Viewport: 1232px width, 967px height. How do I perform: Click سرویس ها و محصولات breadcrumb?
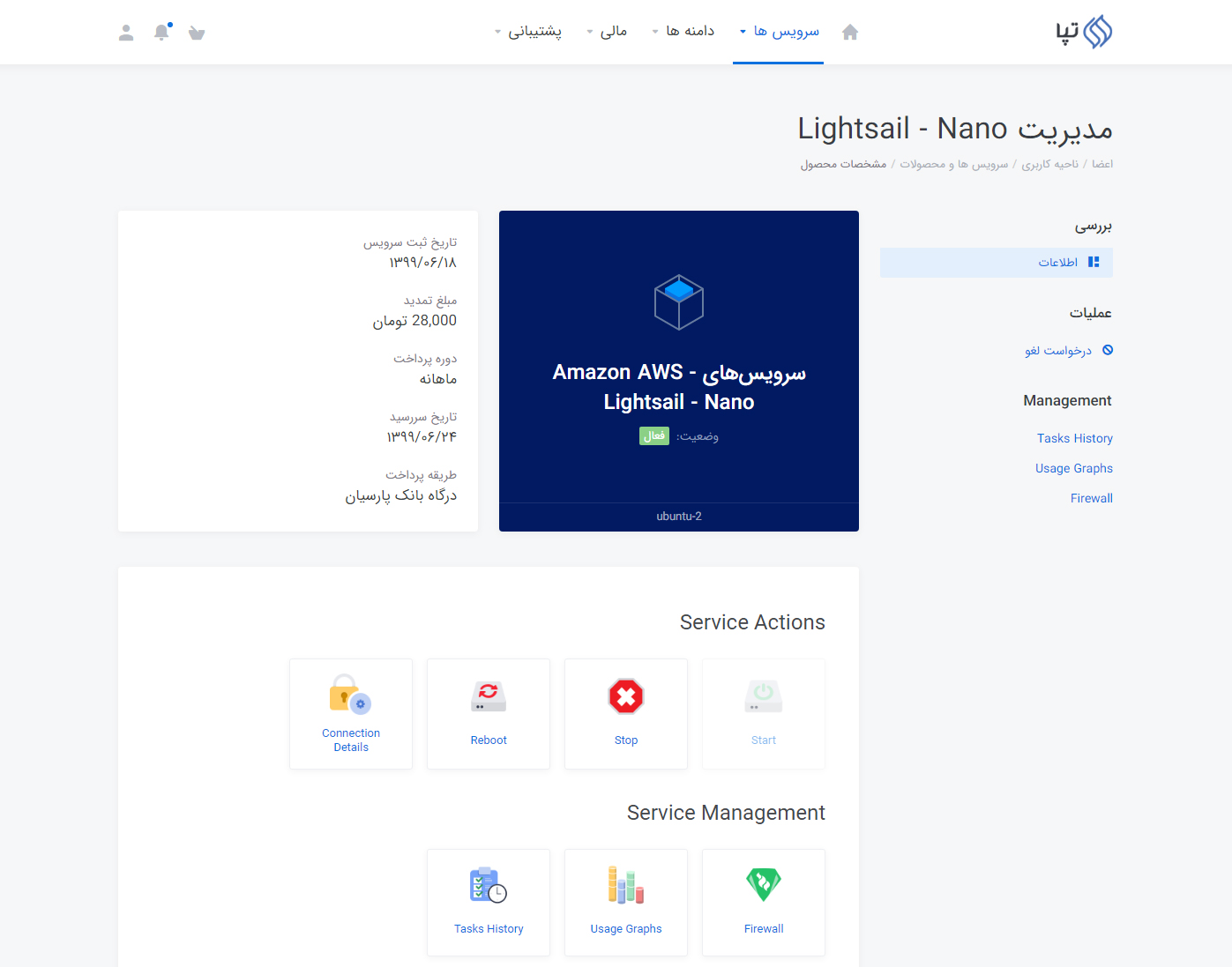coord(954,164)
